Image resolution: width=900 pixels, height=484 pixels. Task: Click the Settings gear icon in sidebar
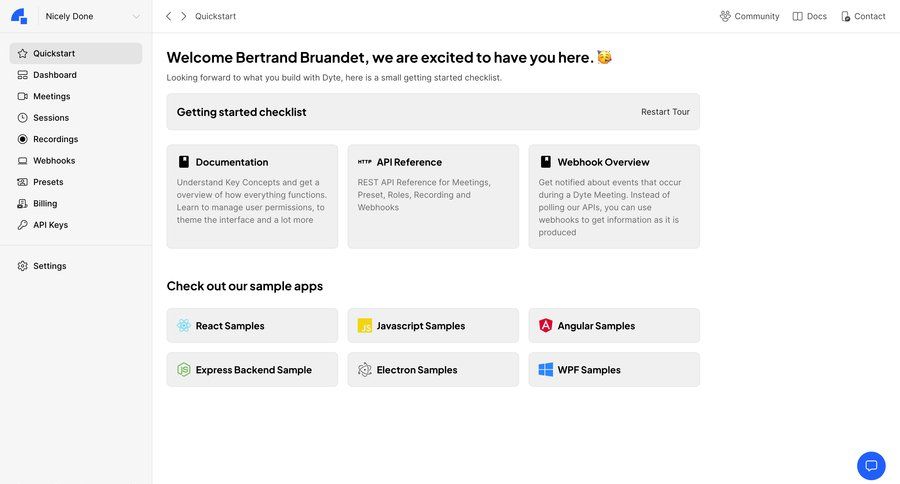(22, 266)
